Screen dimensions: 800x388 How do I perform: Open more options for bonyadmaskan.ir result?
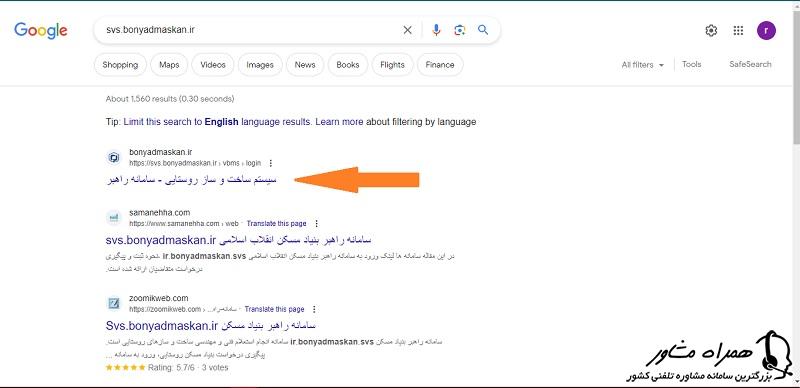click(x=271, y=163)
